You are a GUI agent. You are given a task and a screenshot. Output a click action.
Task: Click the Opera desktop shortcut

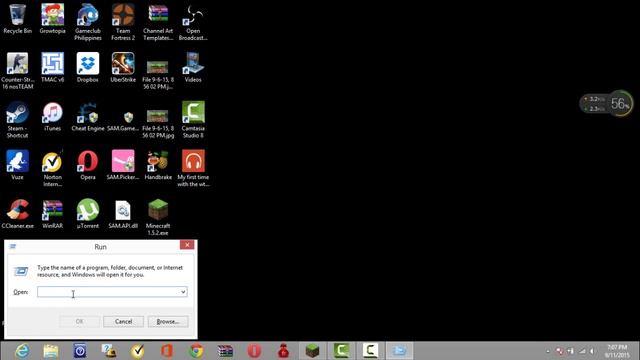(88, 165)
